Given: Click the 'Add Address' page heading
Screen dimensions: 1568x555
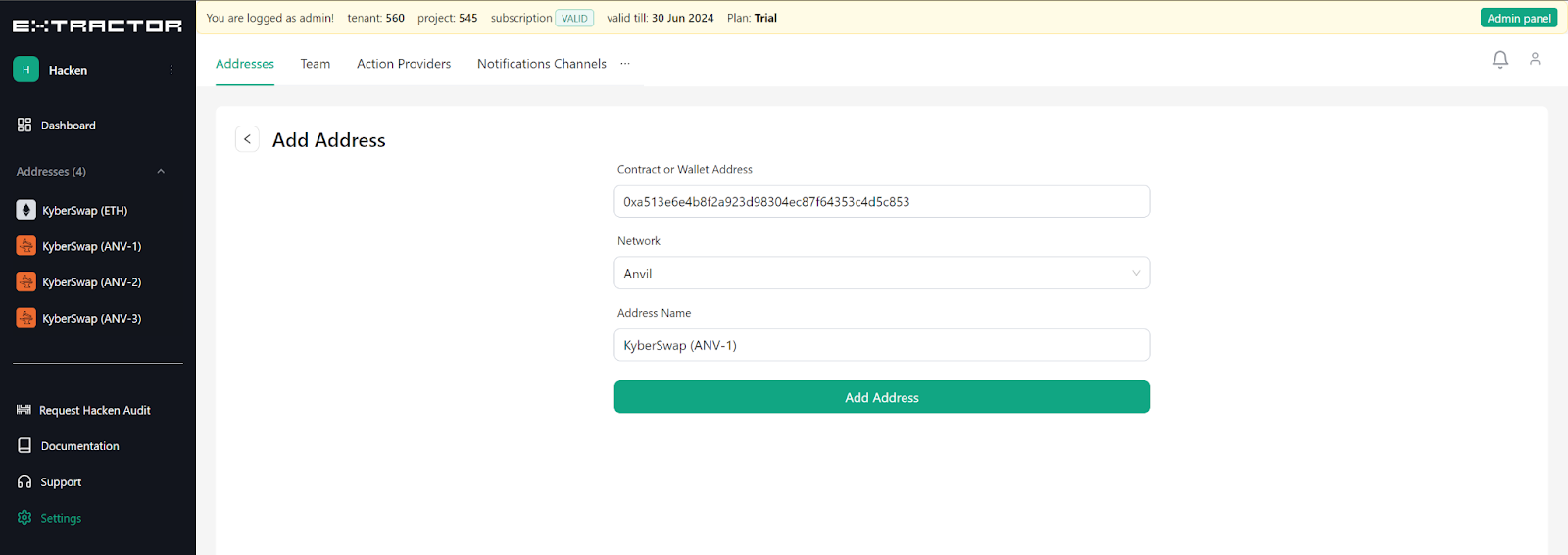Looking at the screenshot, I should [x=329, y=140].
